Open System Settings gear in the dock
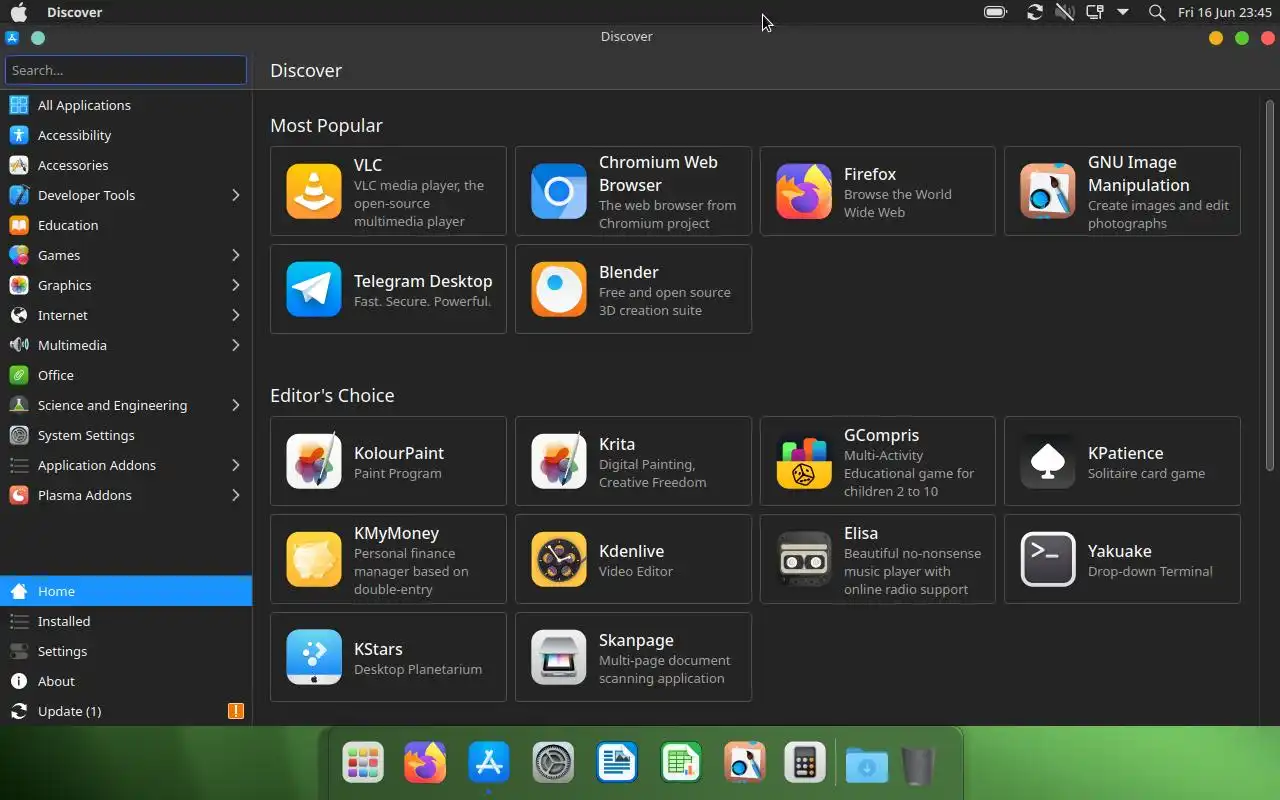This screenshot has width=1280, height=800. 553,764
